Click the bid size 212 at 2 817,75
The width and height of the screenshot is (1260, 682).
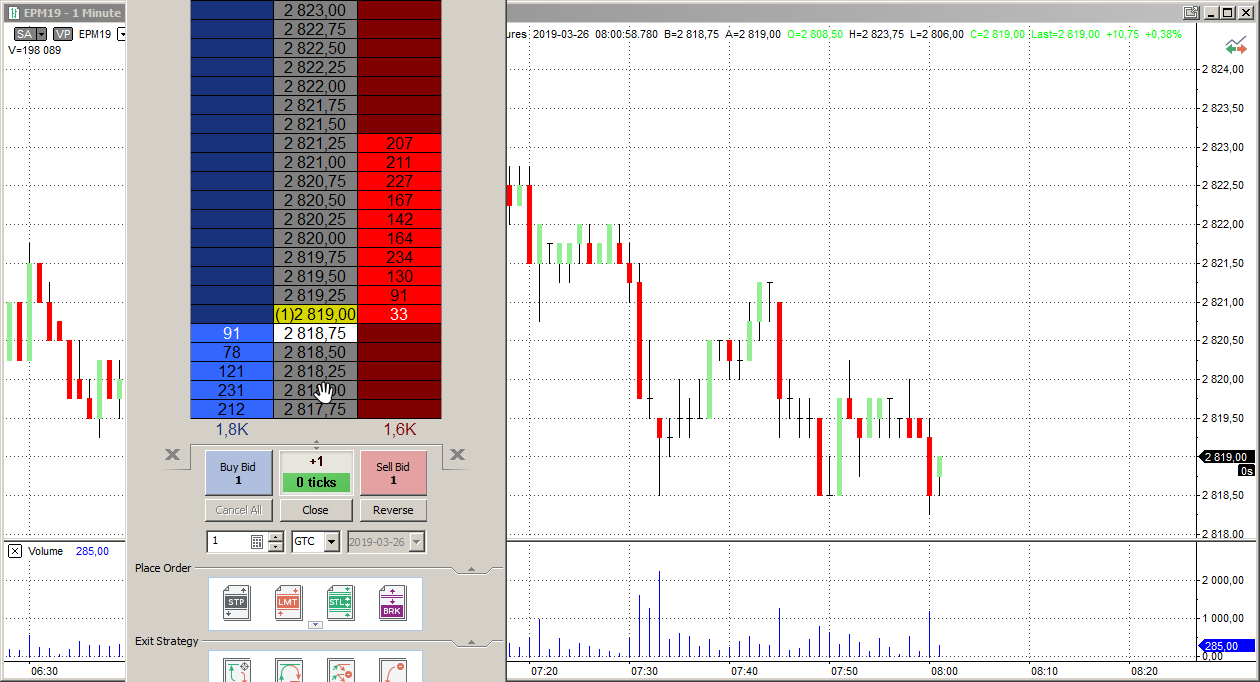click(x=232, y=409)
